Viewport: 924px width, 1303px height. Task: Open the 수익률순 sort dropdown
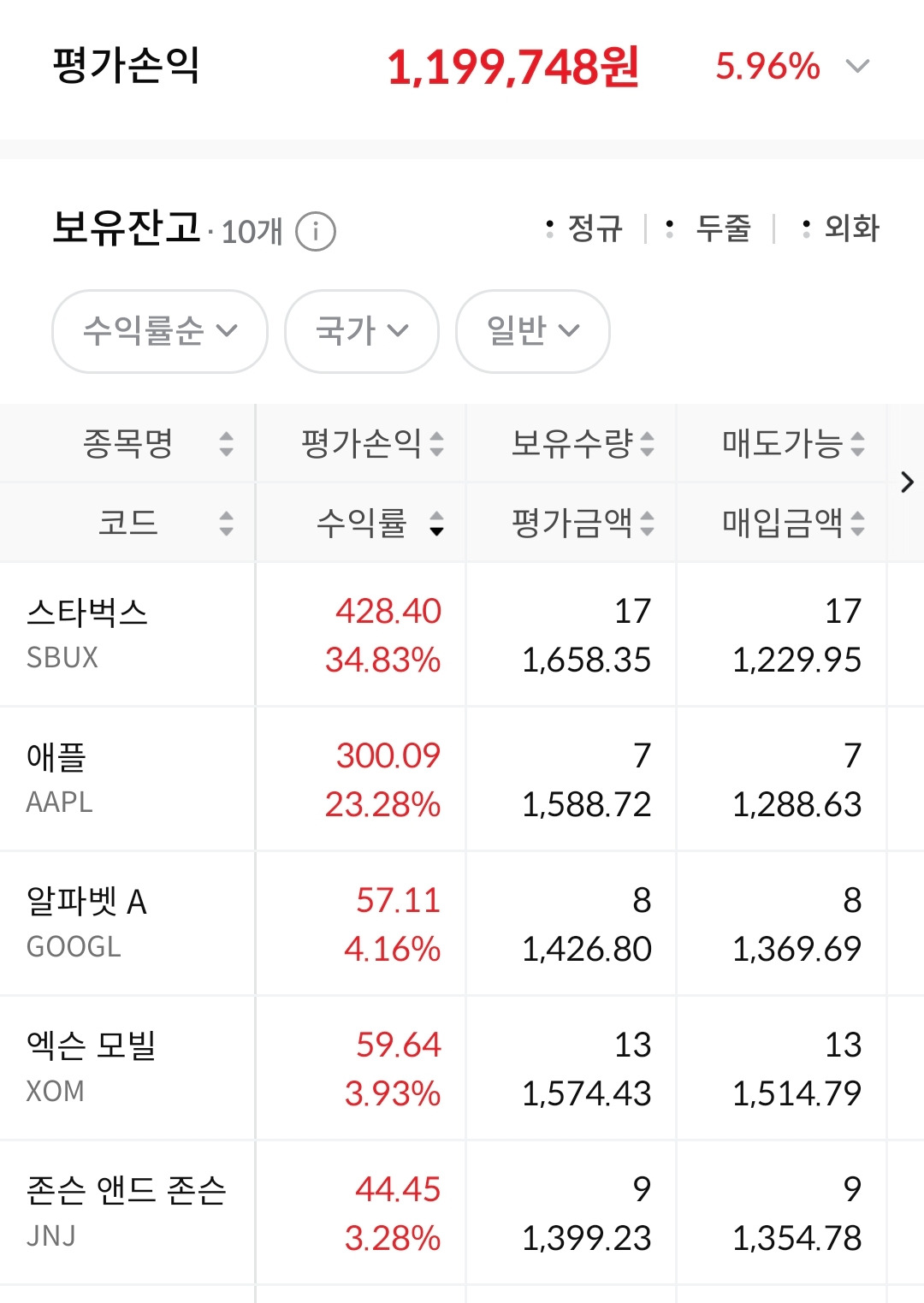160,331
